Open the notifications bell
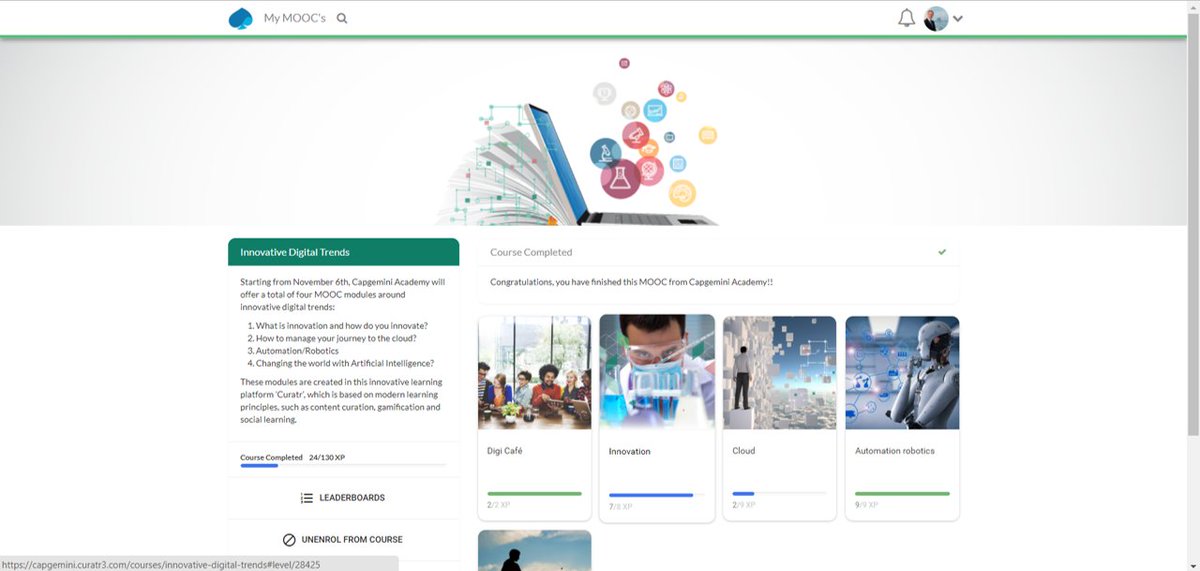 click(907, 18)
